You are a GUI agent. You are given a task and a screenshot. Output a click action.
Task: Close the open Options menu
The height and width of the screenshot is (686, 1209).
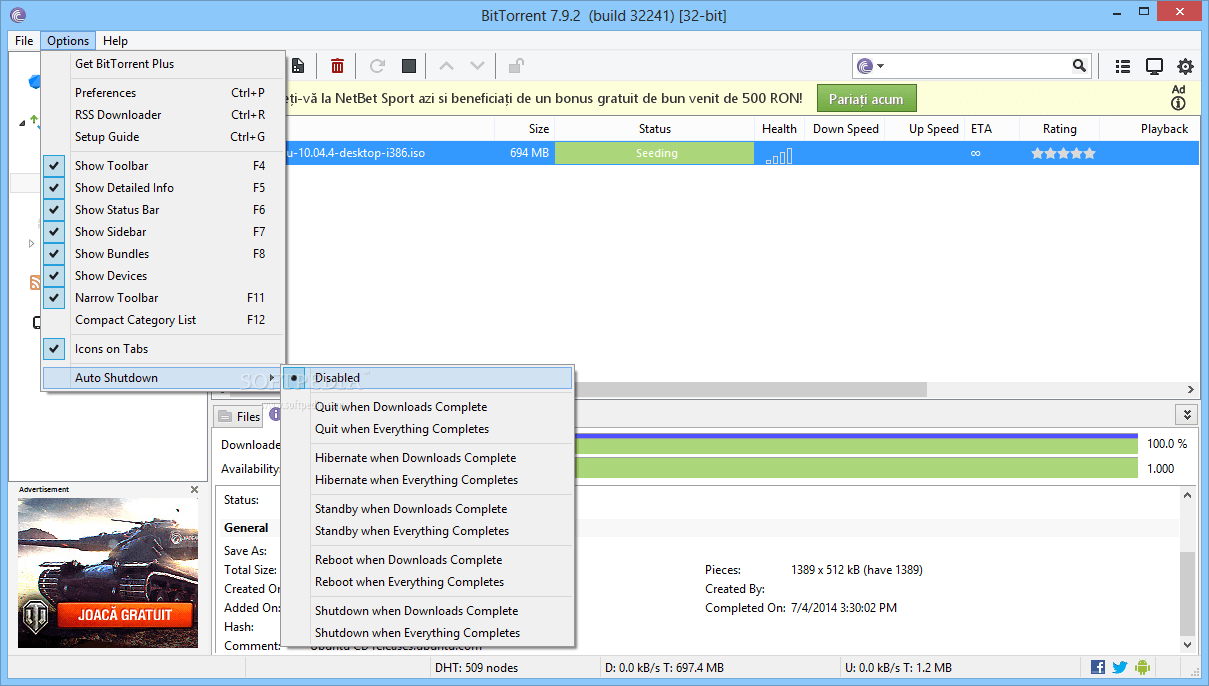[68, 41]
